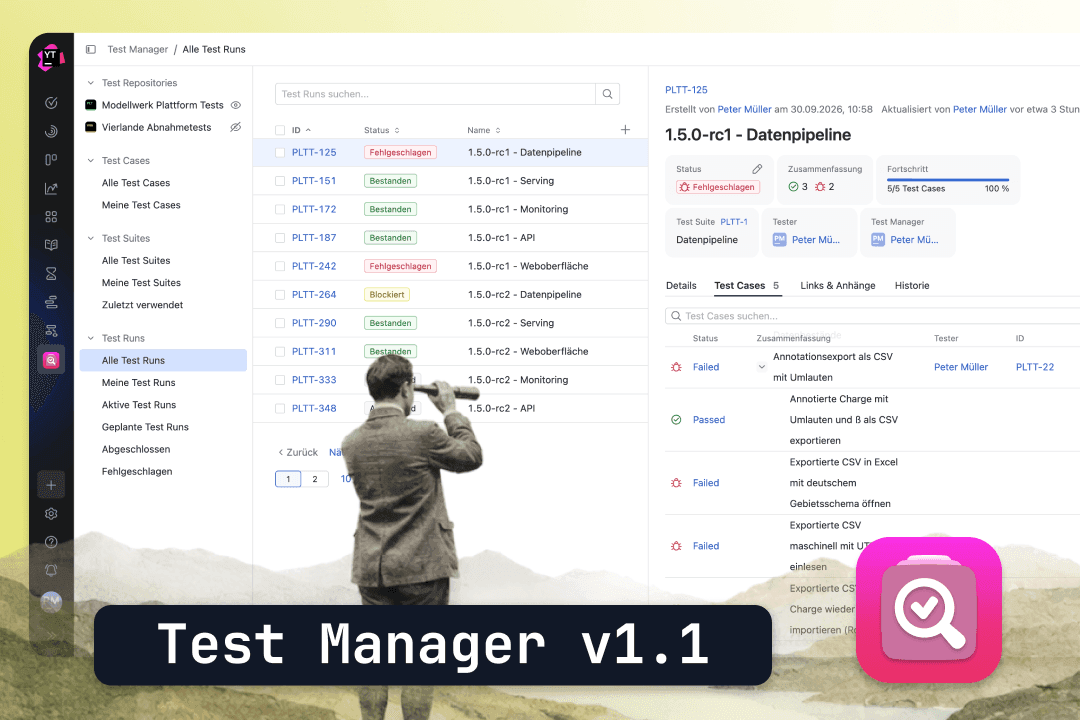Tick checkbox for PLTT-311 row
Viewport: 1080px width, 720px height.
coord(280,351)
